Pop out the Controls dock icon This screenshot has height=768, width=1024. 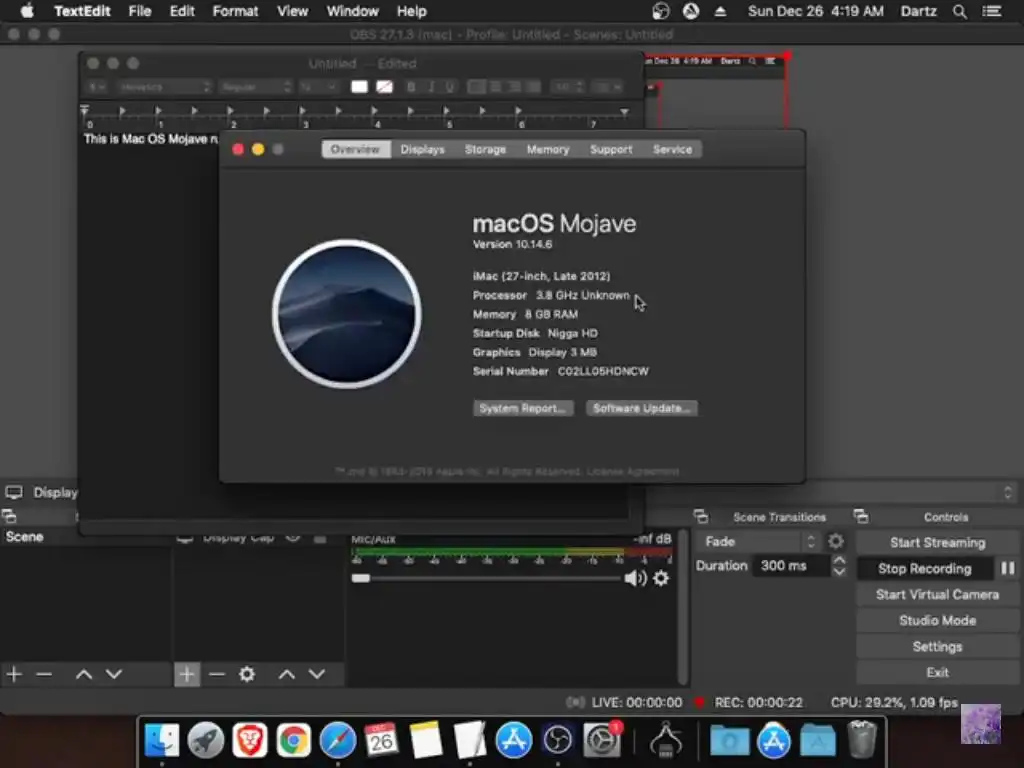coord(861,517)
